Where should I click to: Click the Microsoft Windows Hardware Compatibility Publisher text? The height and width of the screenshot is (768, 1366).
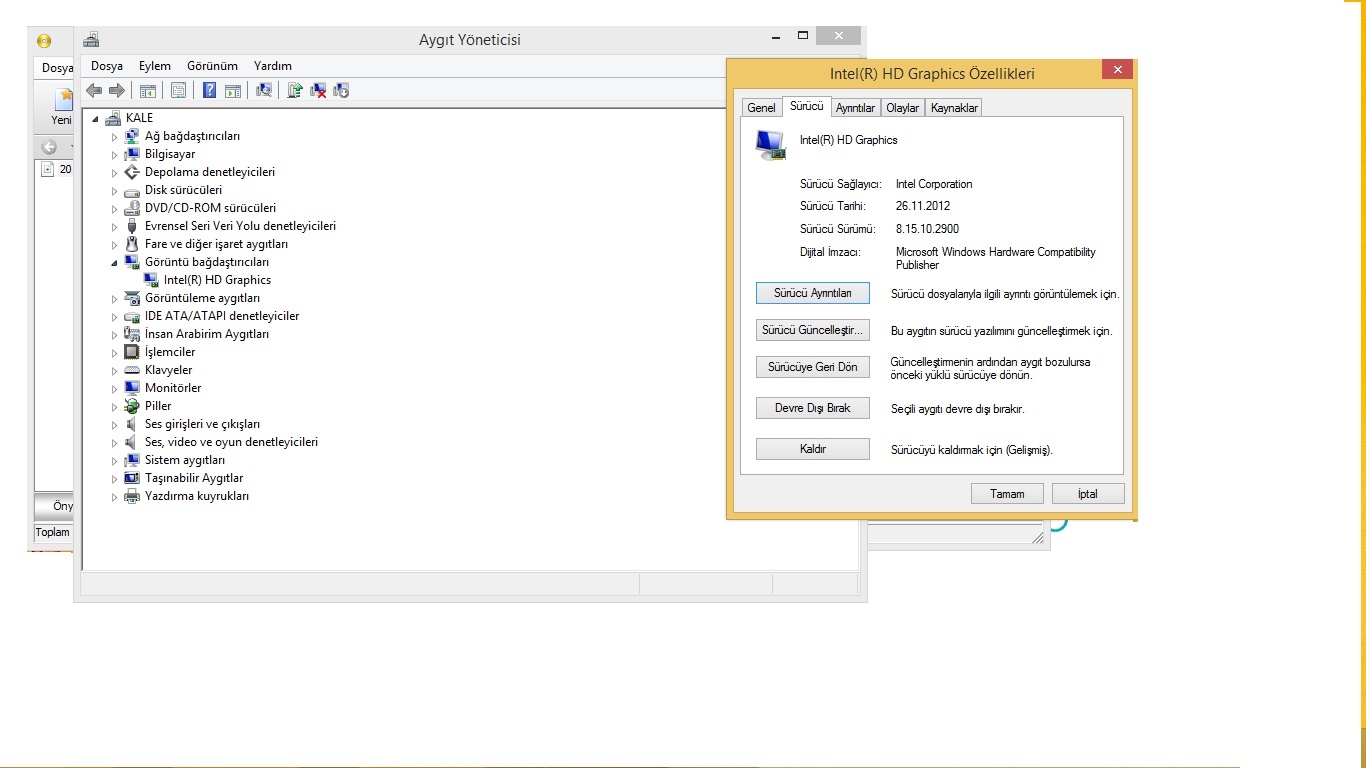[996, 259]
